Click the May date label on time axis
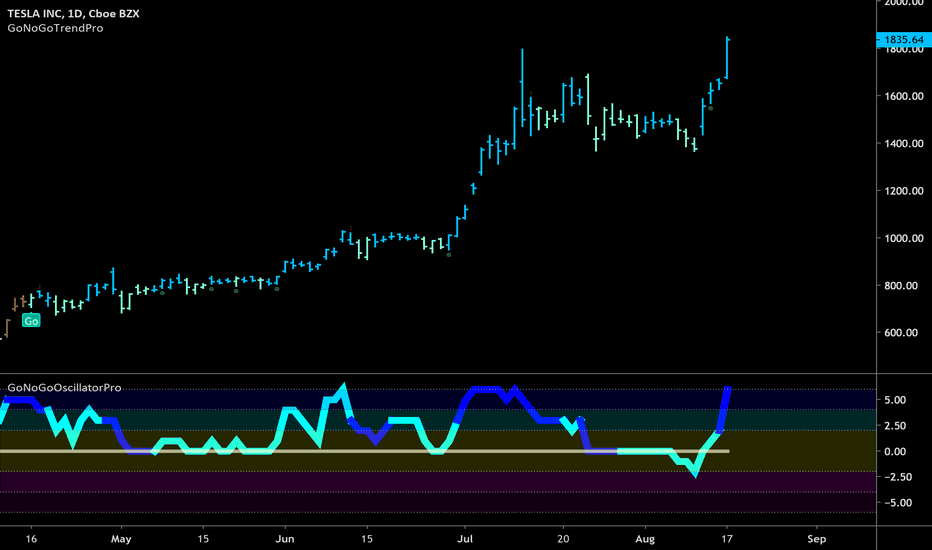 point(121,539)
